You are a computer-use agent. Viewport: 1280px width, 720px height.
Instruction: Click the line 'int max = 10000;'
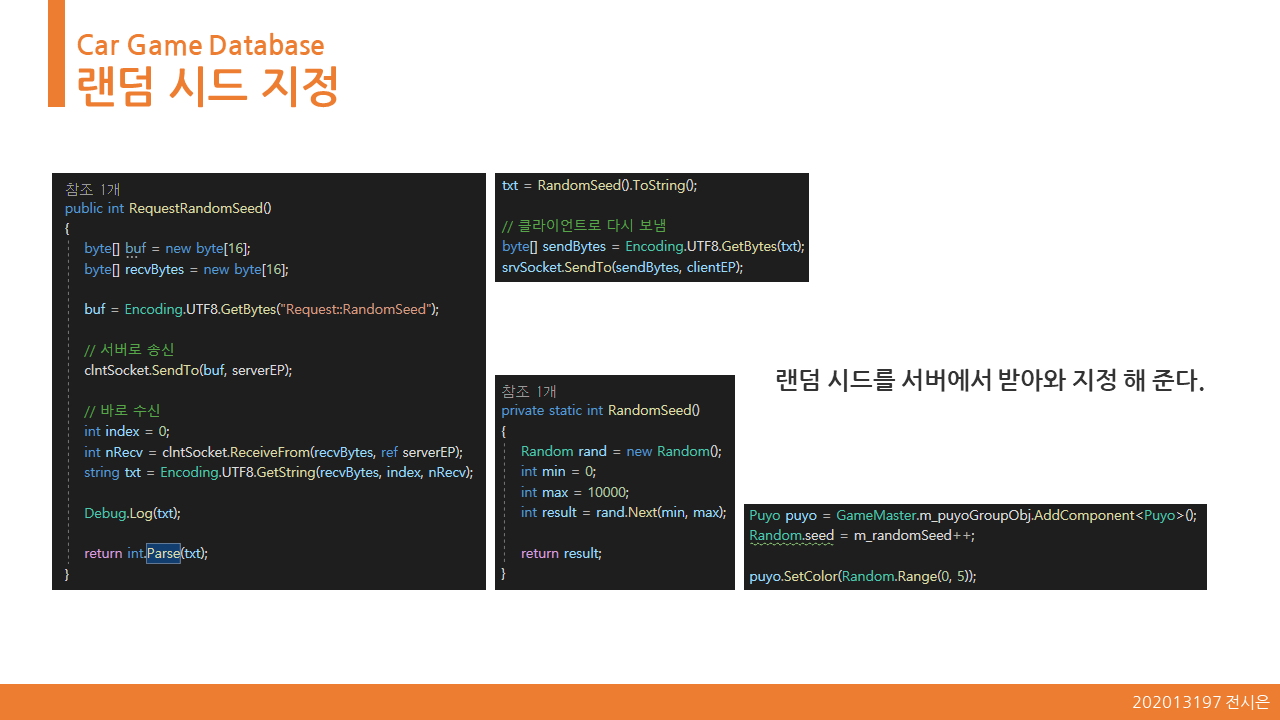pos(575,492)
